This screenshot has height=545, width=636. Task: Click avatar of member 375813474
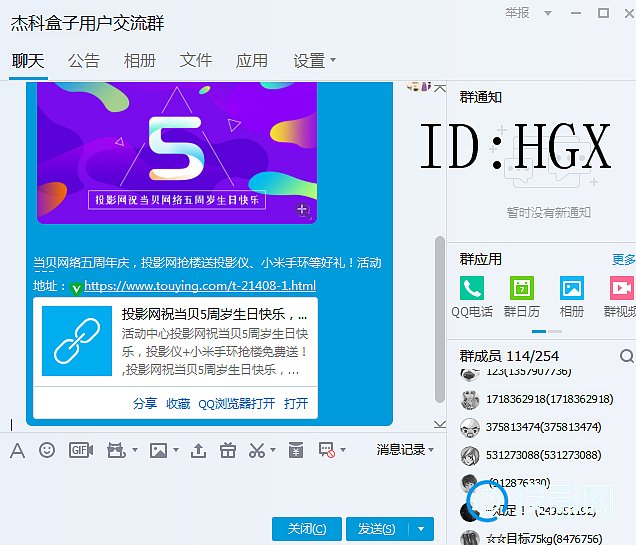470,427
